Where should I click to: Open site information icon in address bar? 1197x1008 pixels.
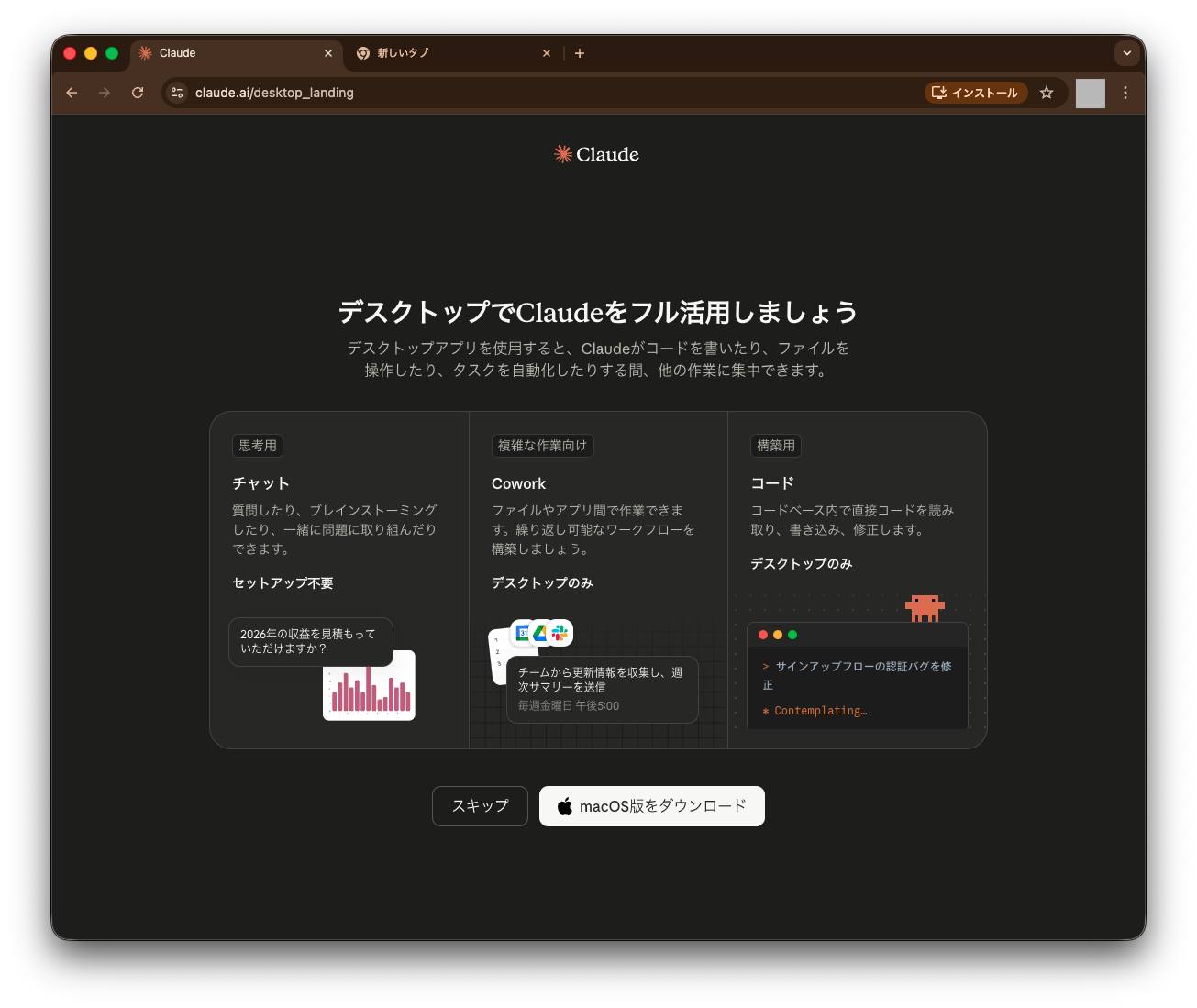tap(178, 93)
